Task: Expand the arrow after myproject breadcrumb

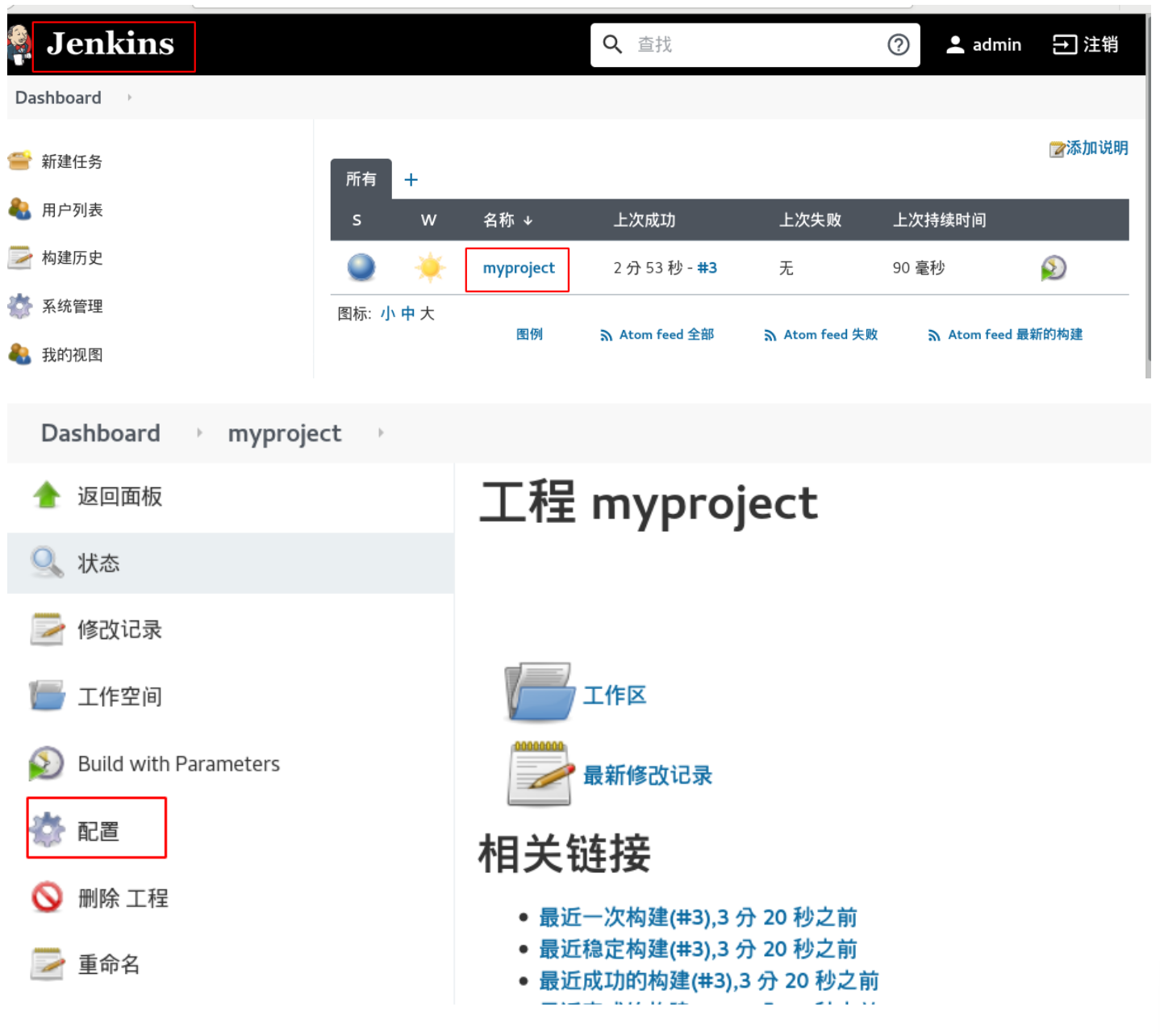Action: (x=381, y=433)
